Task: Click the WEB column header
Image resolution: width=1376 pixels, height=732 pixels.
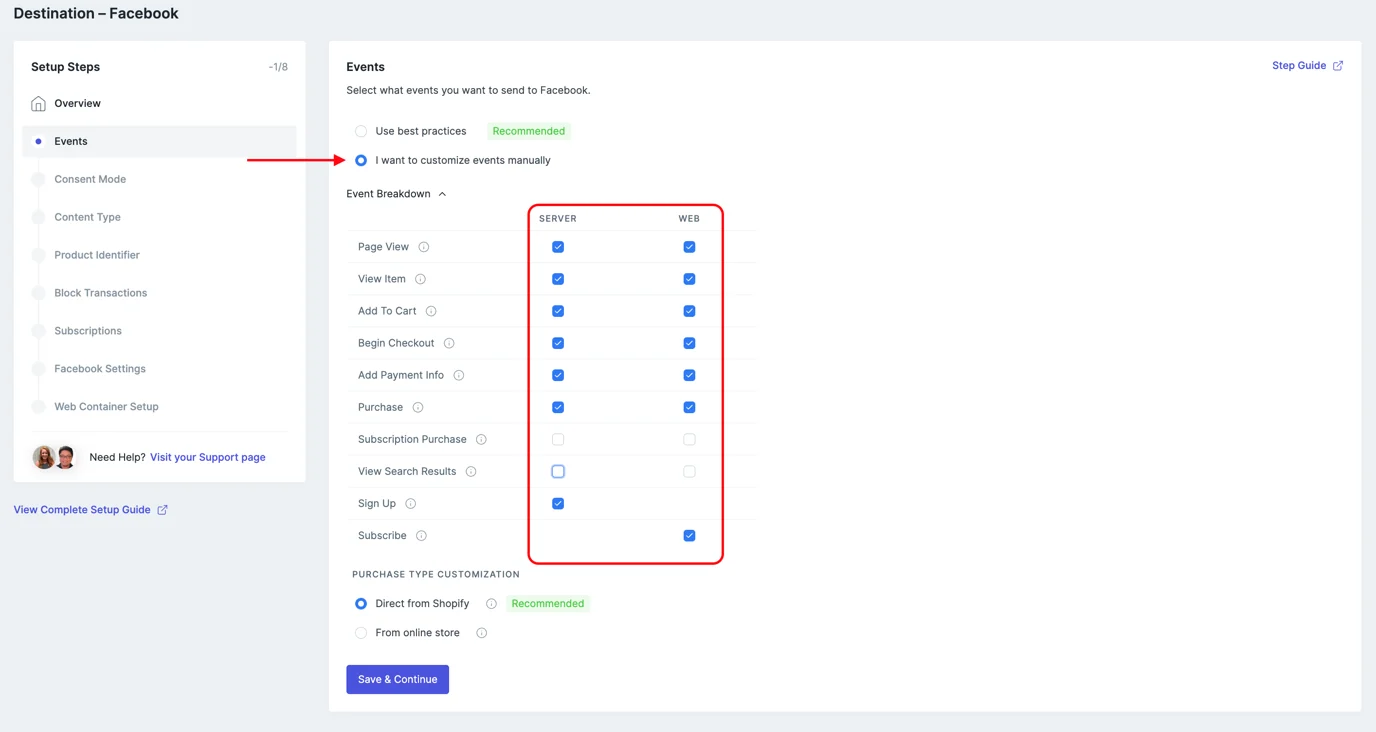Action: 689,218
